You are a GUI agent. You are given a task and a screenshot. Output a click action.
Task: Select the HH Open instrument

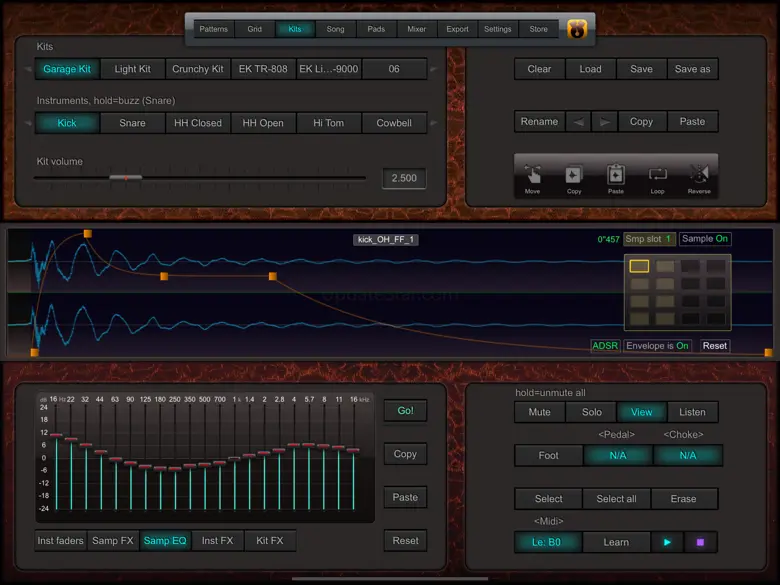[x=263, y=123]
